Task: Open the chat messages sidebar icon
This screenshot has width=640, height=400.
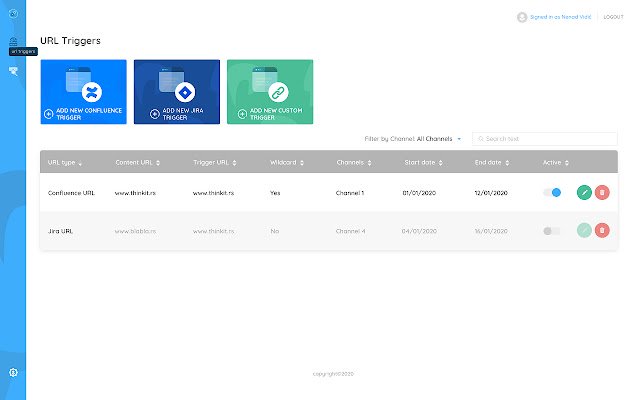Action: click(13, 71)
